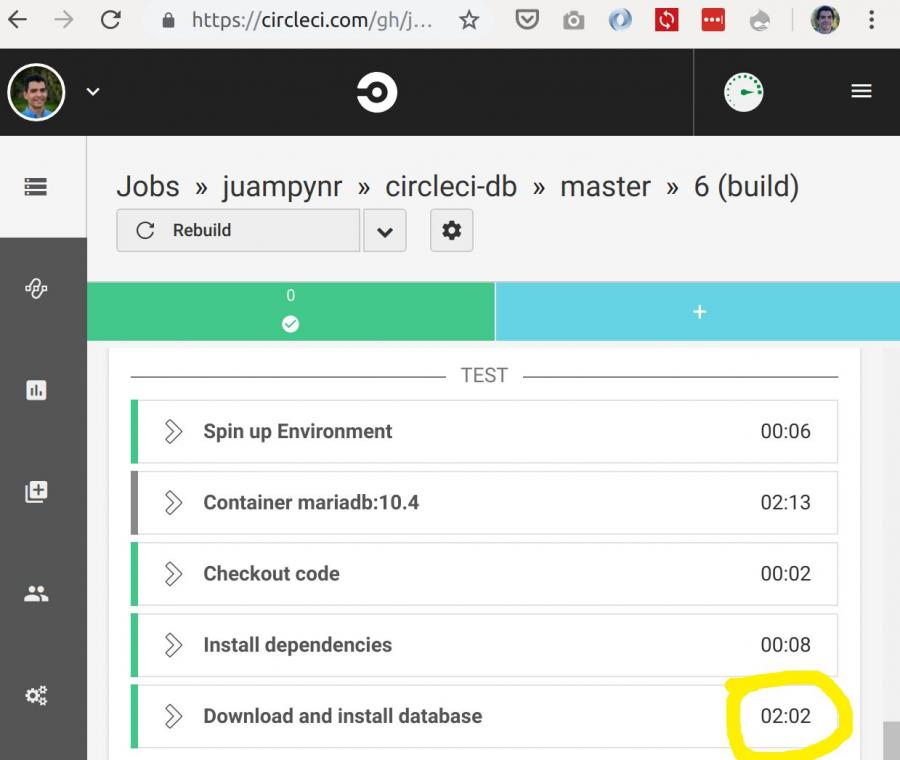
Task: Click the page vertical scrollbar thumb
Action: tap(891, 740)
